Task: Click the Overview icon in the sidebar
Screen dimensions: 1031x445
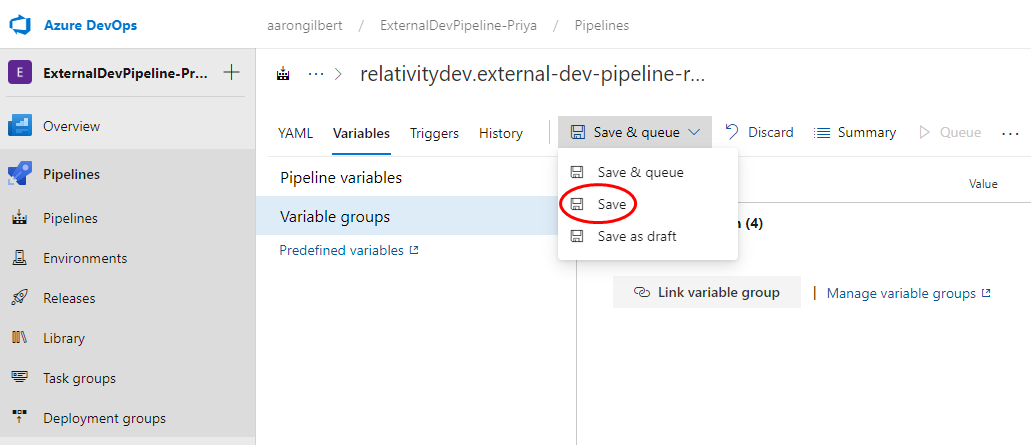Action: [20, 126]
